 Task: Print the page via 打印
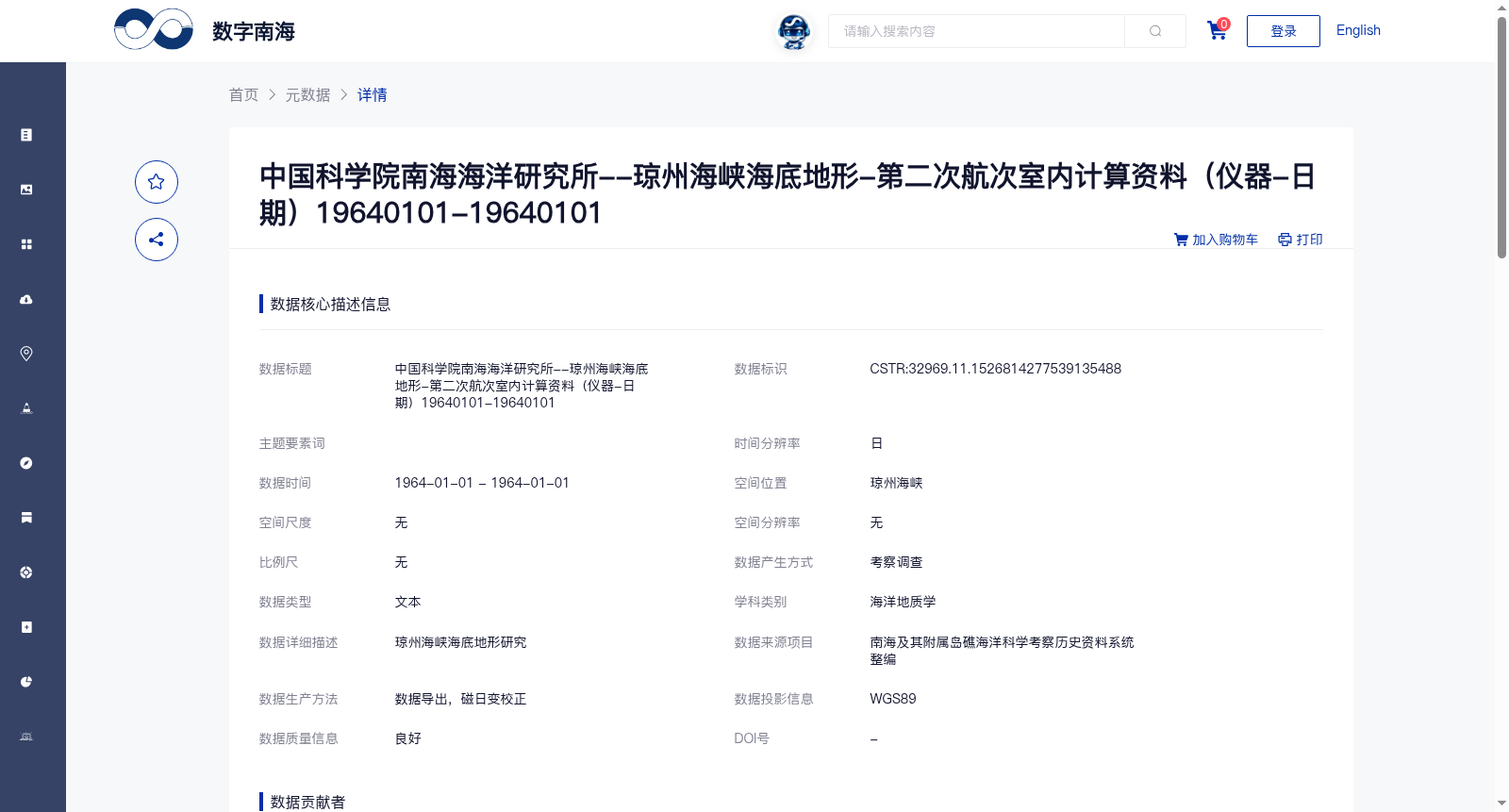click(x=1301, y=240)
